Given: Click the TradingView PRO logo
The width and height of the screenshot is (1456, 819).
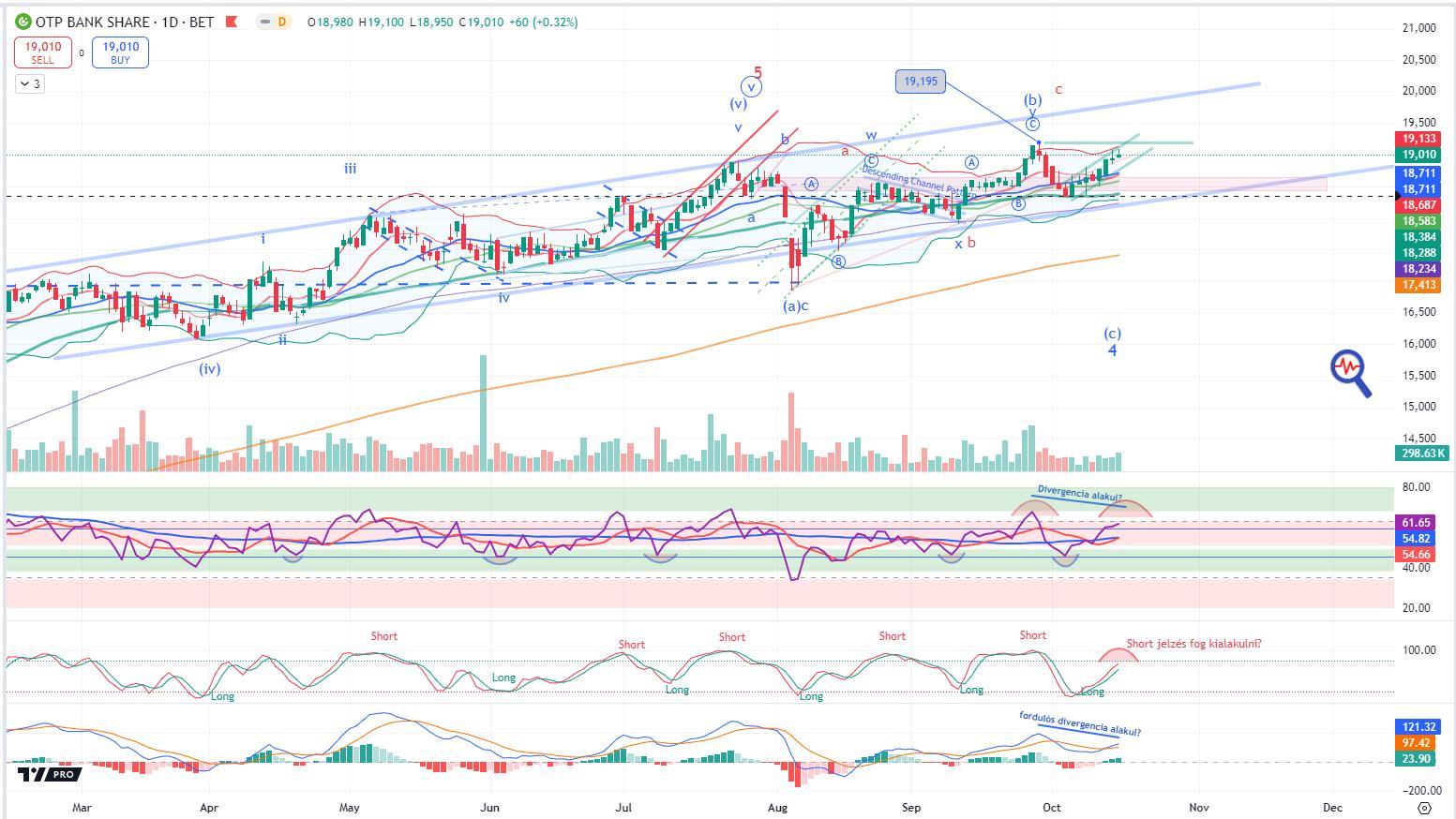Looking at the screenshot, I should [x=50, y=774].
